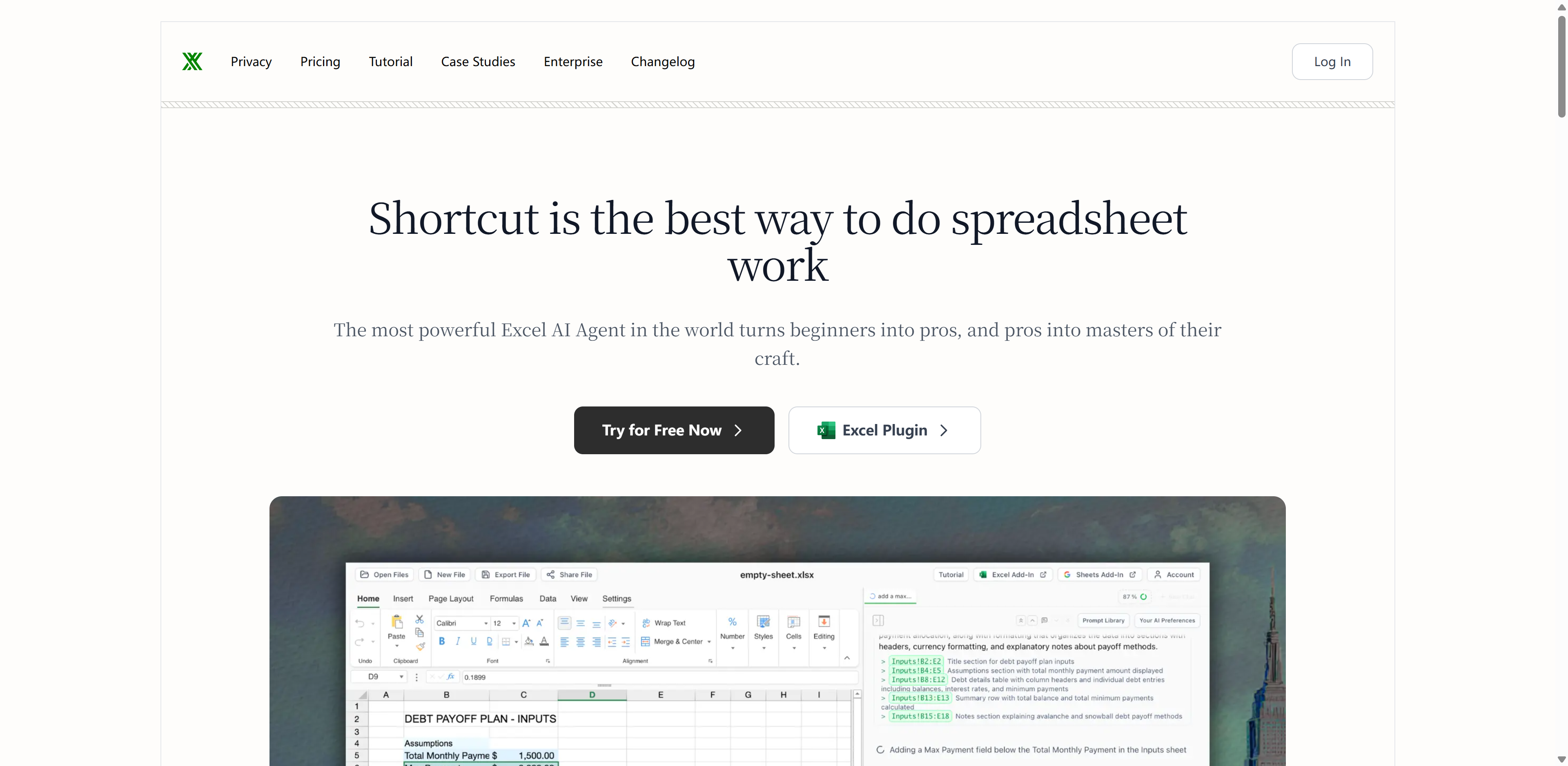Click the font color letter A swatch

click(544, 641)
